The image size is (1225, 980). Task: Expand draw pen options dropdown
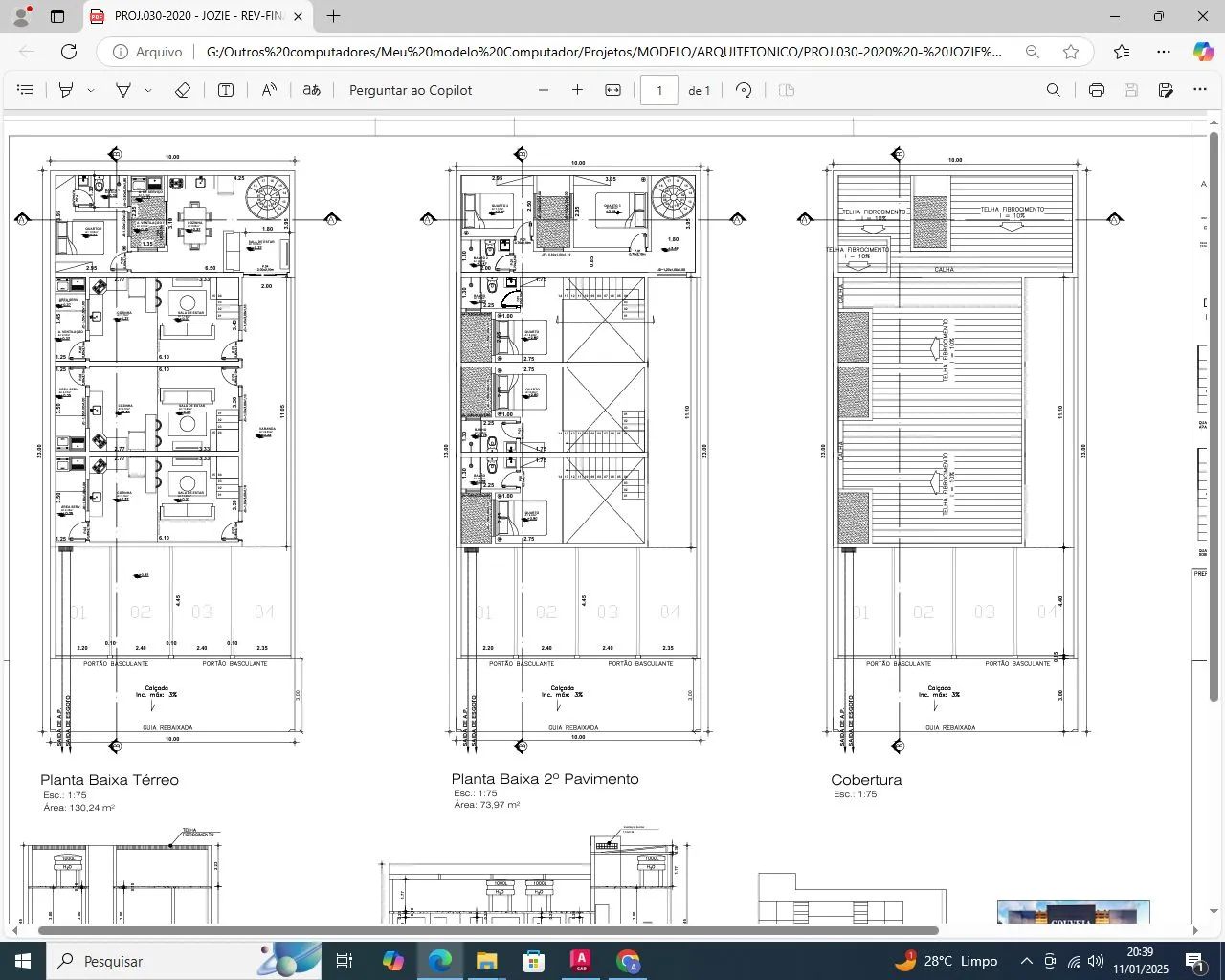148,90
